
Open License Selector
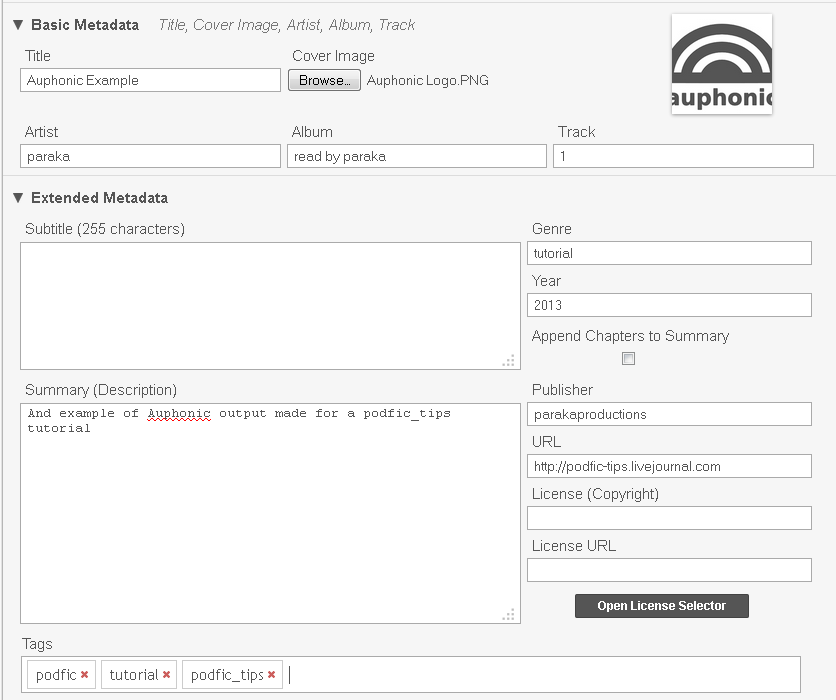661,606
